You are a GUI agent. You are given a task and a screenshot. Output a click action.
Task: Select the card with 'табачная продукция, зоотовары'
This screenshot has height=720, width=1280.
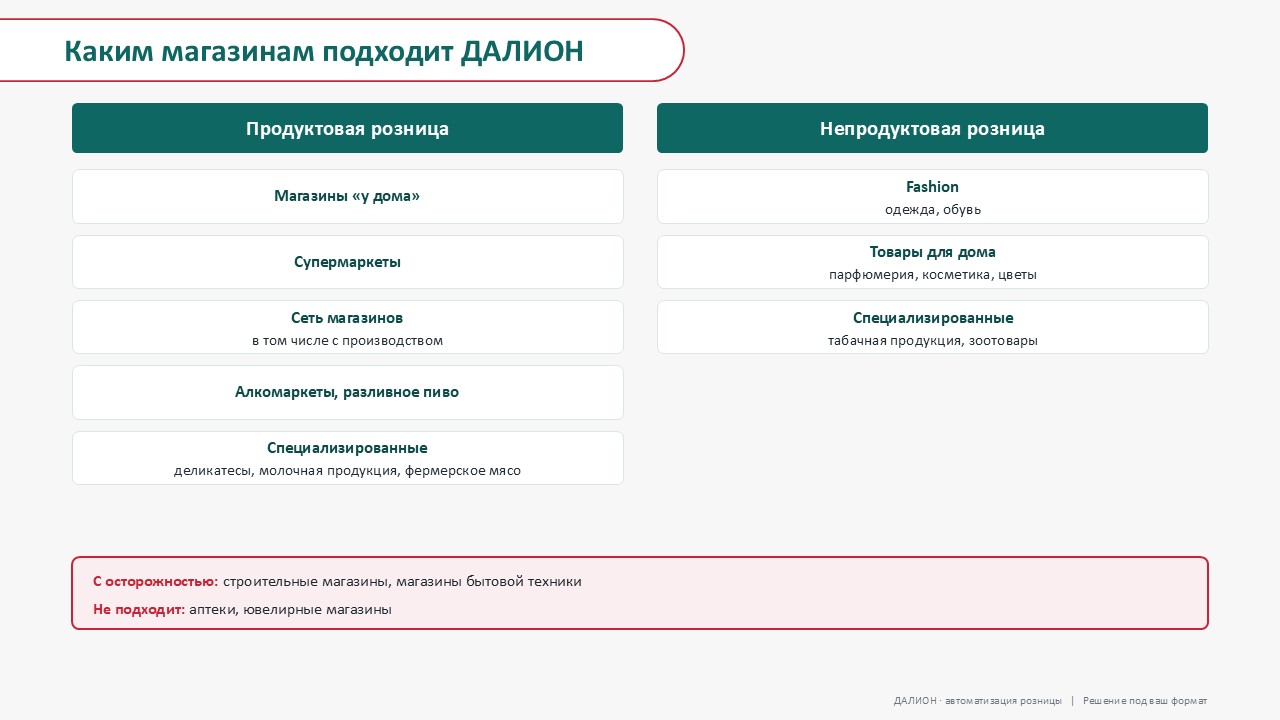pyautogui.click(x=932, y=327)
